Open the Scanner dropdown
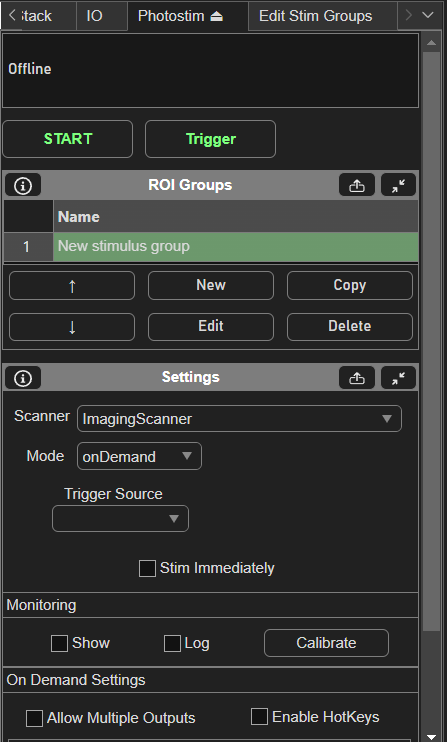447x742 pixels. click(239, 418)
